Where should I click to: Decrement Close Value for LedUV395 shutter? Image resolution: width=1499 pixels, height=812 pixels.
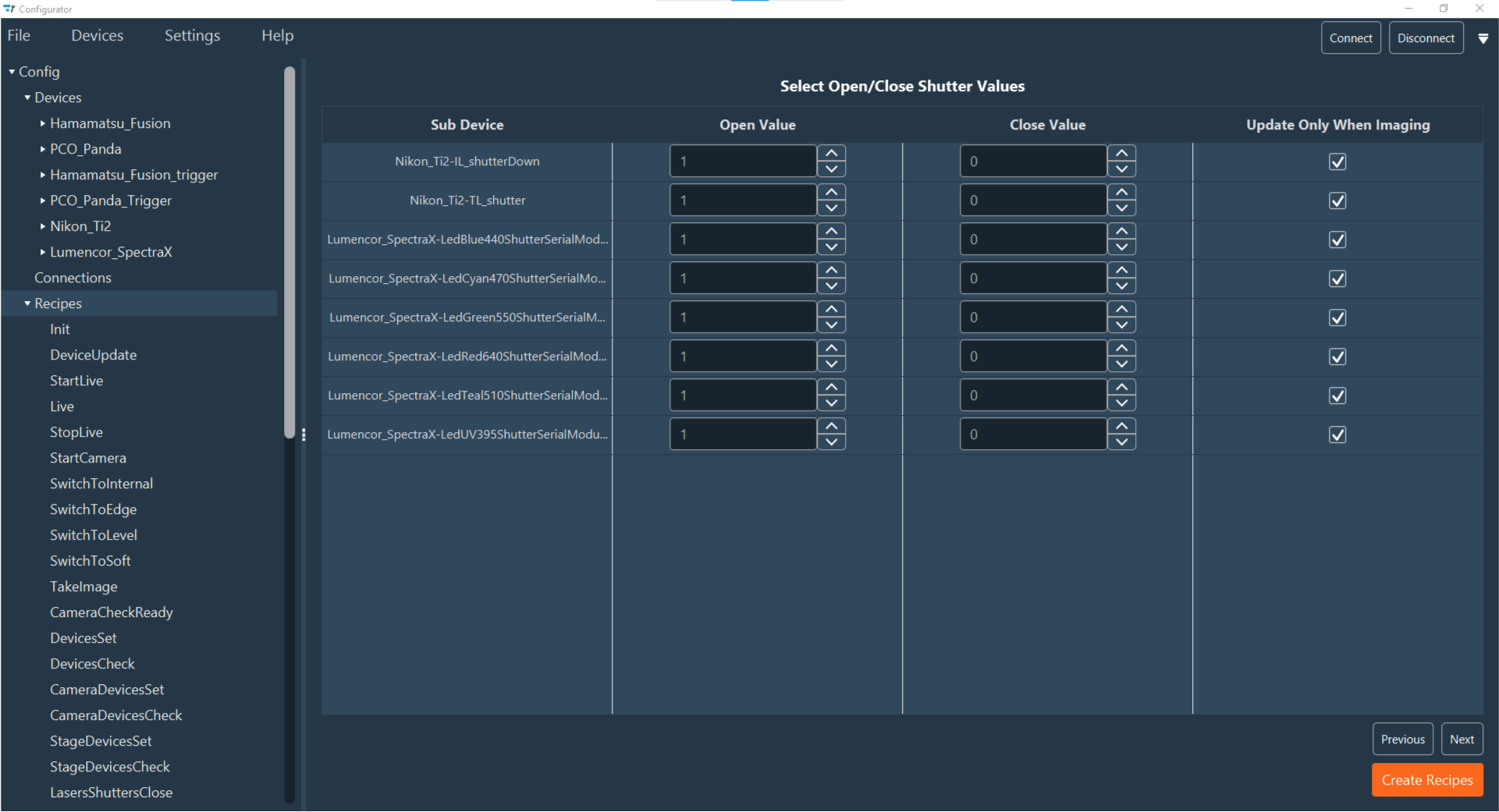1121,442
